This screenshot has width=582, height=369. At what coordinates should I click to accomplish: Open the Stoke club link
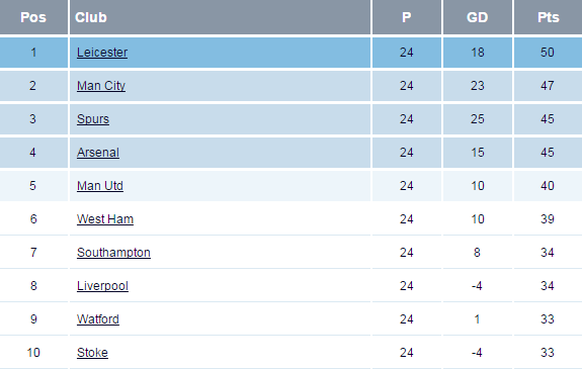tap(92, 353)
